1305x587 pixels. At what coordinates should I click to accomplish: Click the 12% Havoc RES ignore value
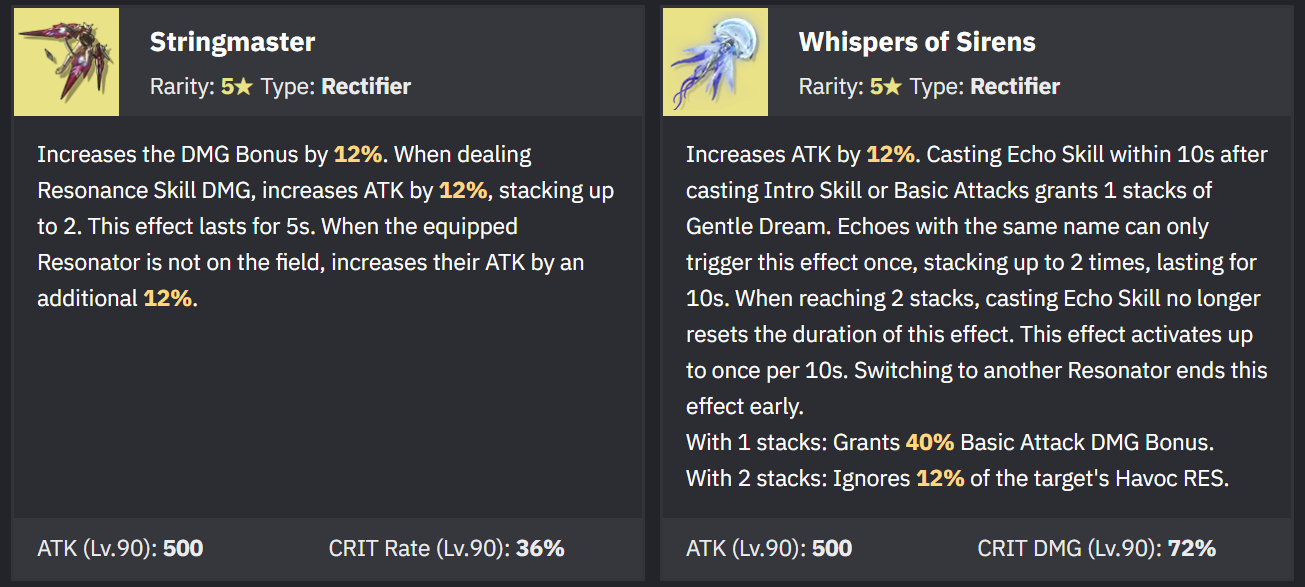click(x=940, y=478)
